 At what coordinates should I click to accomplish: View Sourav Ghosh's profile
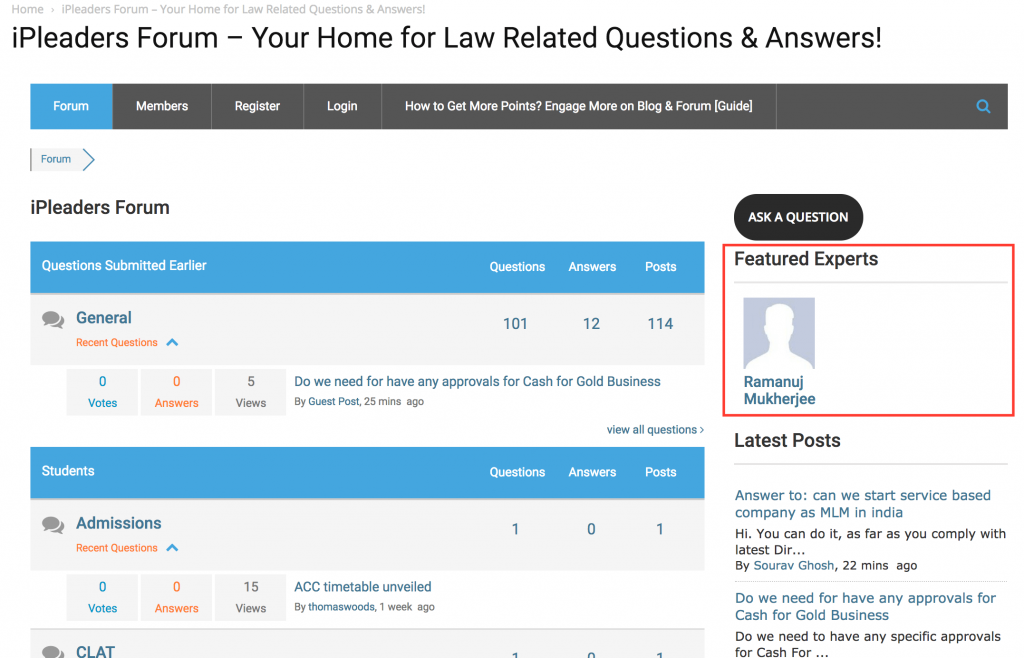coord(793,565)
